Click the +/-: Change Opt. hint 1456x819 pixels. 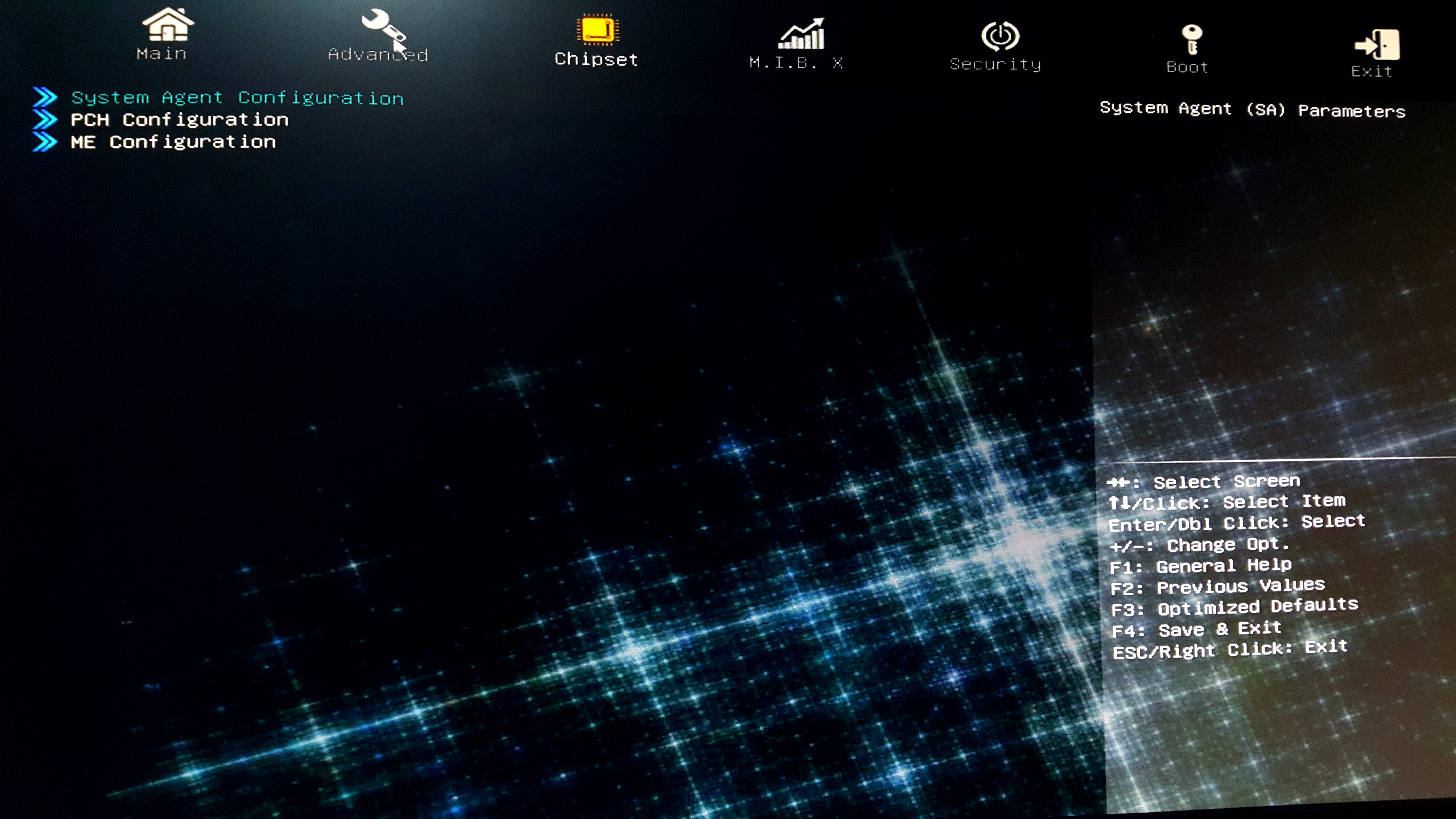click(x=1199, y=545)
